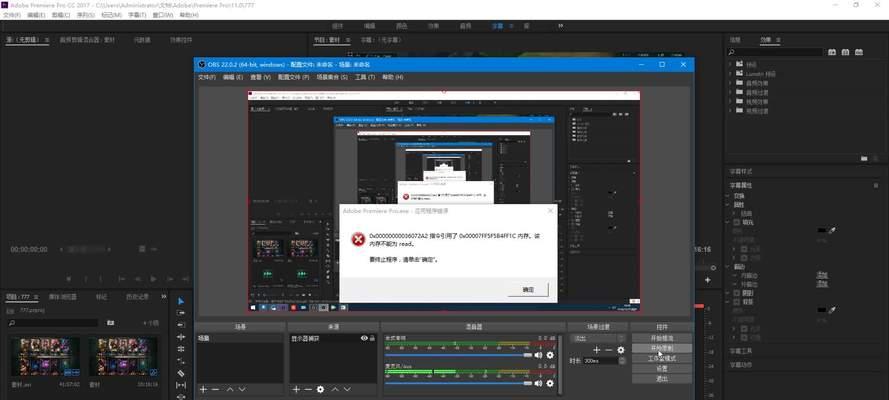
Task: Toggle lock of 显示器捕获 source
Action: (372, 338)
